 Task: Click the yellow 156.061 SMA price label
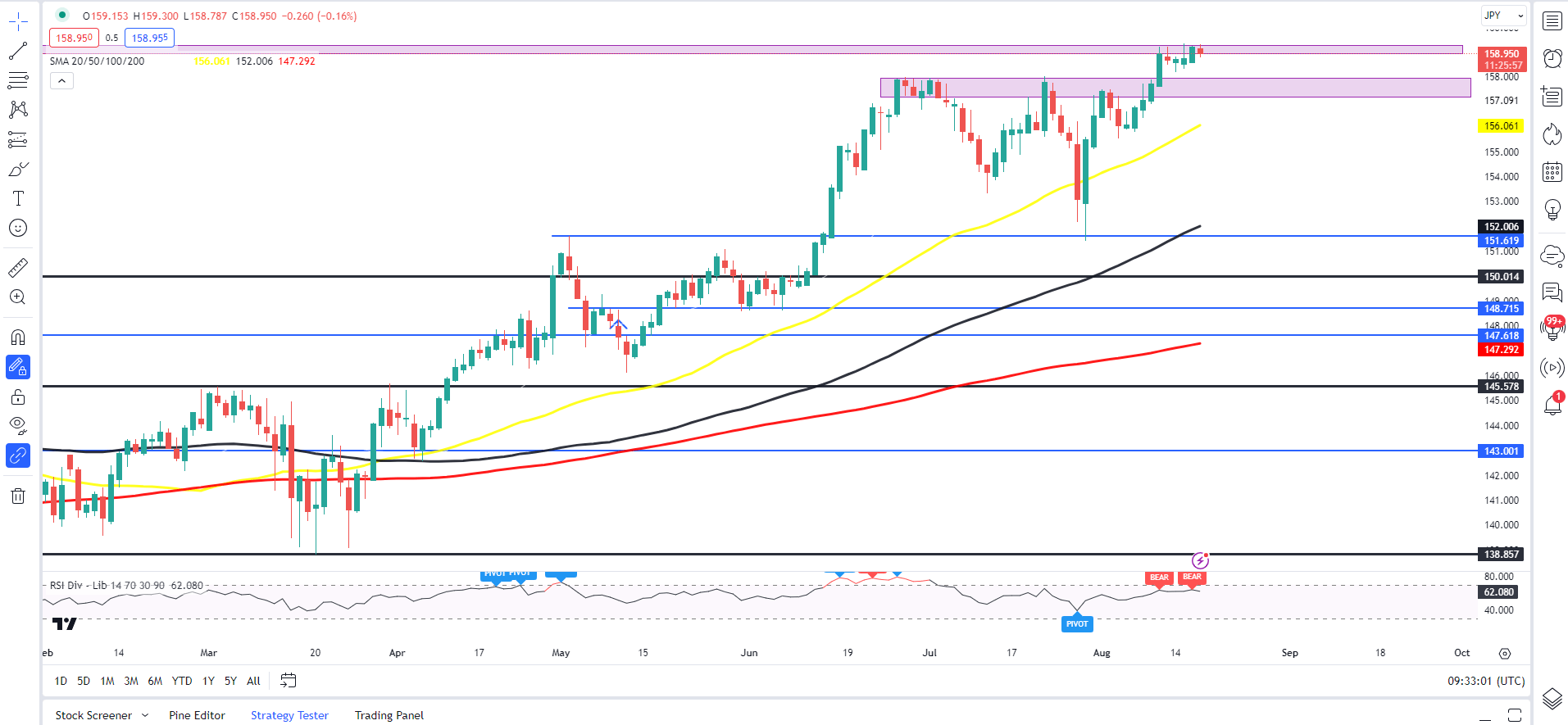tap(1501, 126)
